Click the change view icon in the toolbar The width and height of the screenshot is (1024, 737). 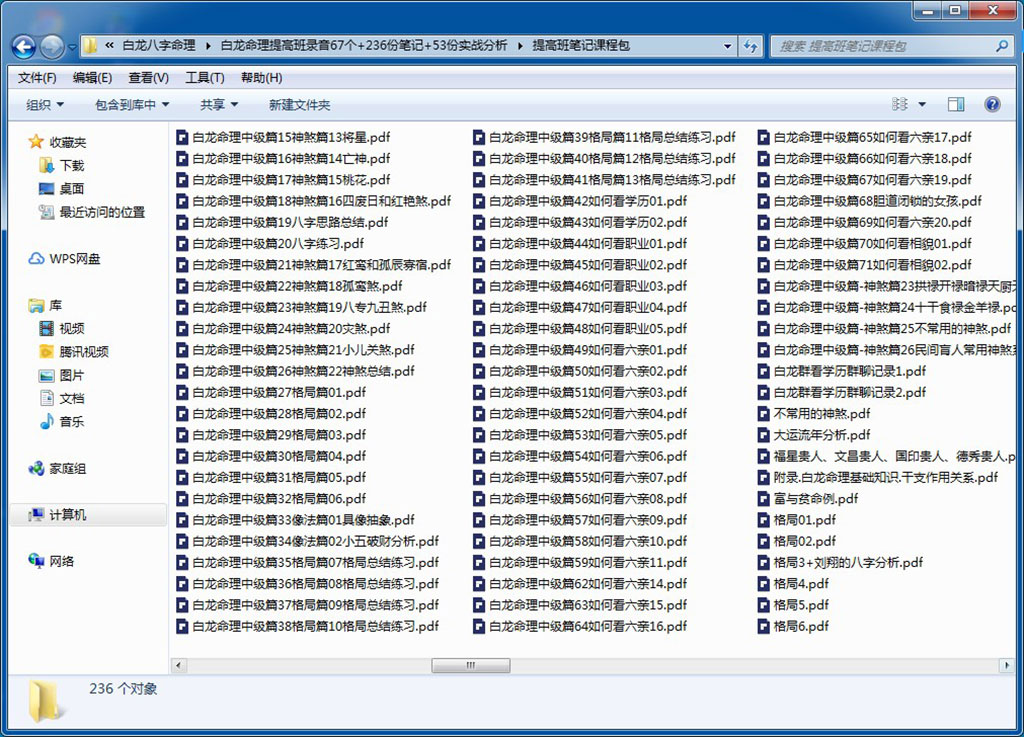point(900,104)
